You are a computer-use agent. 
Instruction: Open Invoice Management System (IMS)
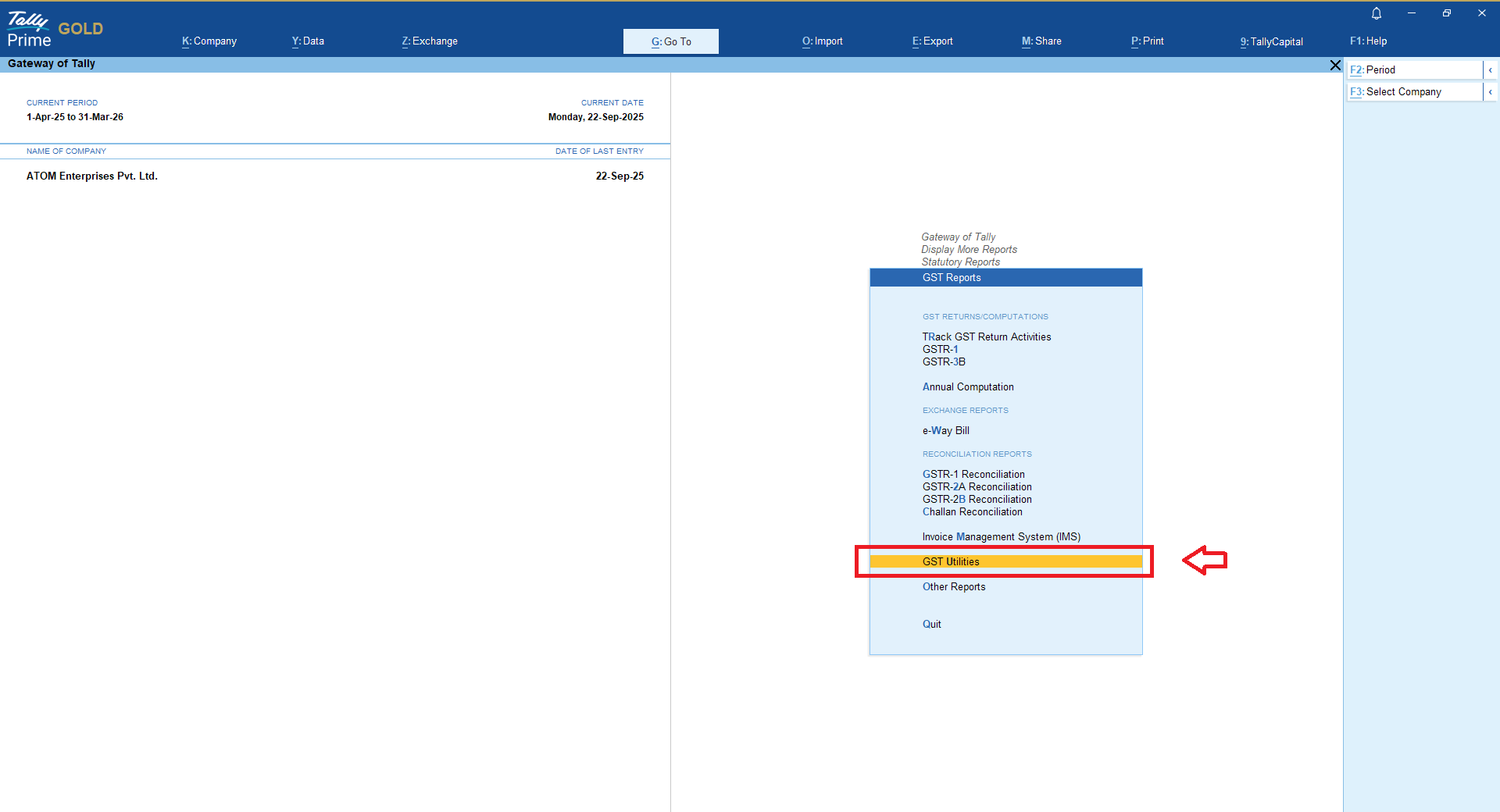[x=1001, y=537]
